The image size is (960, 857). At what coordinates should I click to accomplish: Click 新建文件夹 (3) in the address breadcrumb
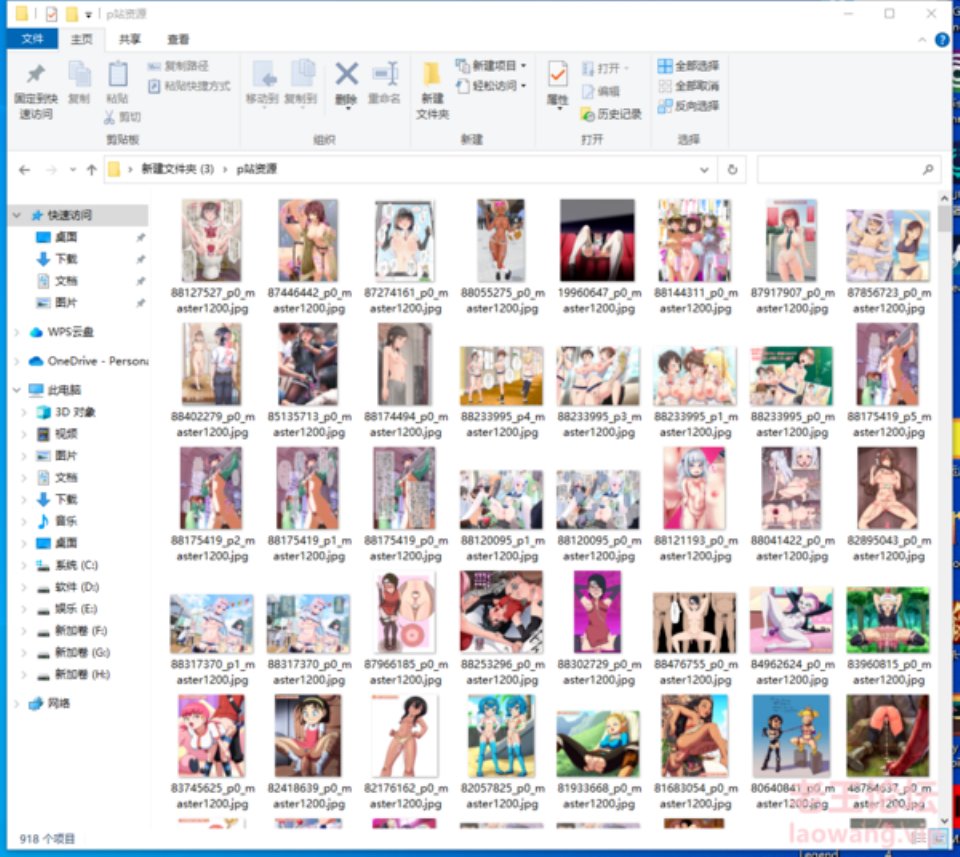click(x=178, y=169)
